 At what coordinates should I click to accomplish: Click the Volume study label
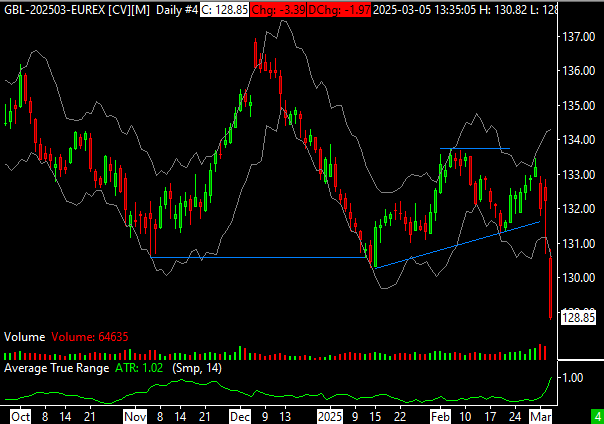[25, 337]
